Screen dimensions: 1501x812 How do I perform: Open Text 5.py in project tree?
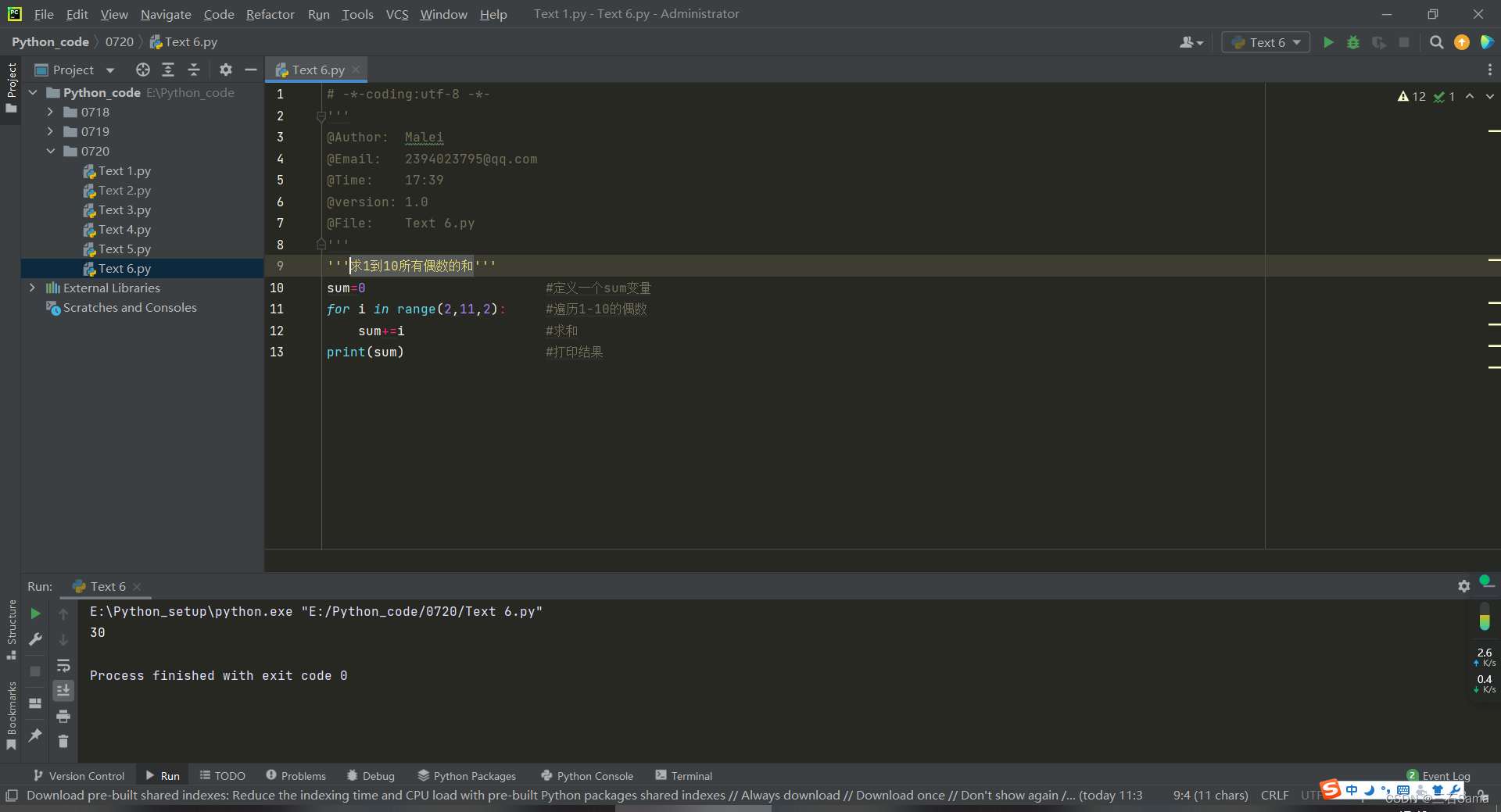coord(117,249)
